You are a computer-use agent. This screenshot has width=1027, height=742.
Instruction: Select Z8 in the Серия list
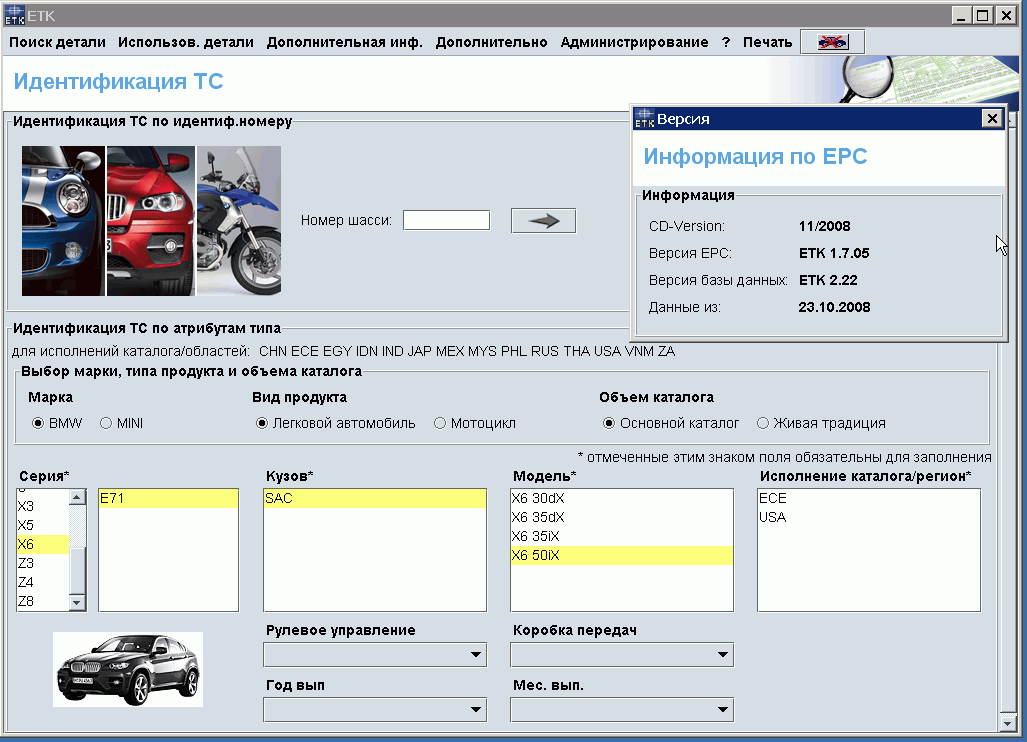[43, 601]
